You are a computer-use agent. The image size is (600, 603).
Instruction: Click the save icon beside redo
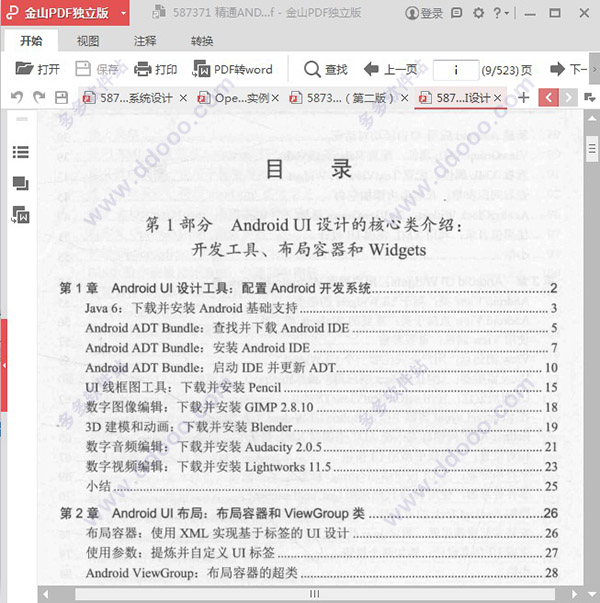(x=61, y=98)
